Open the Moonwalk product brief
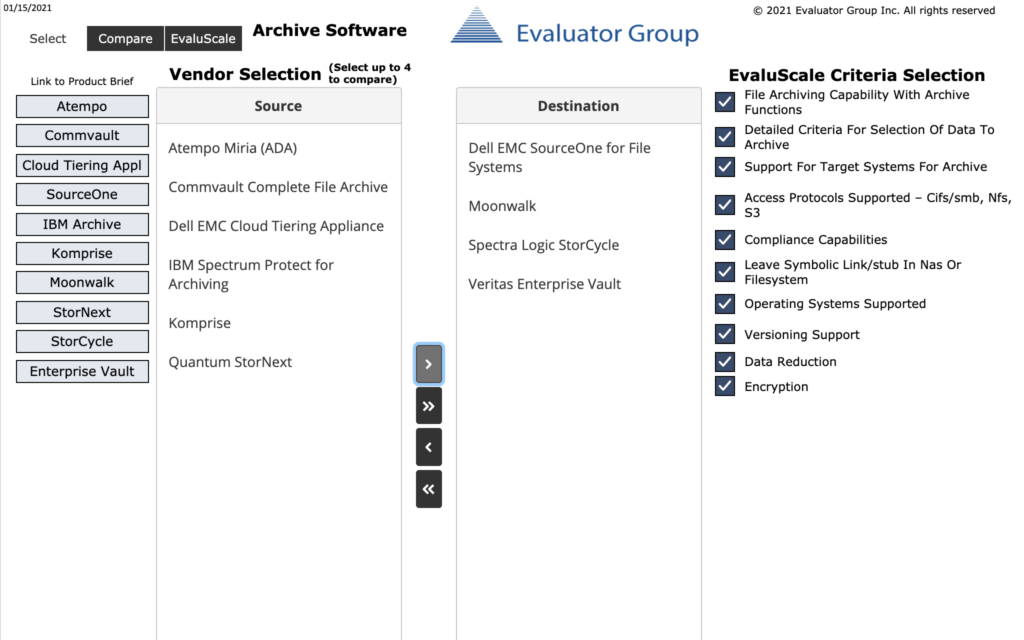This screenshot has height=640, width=1024. click(x=82, y=283)
